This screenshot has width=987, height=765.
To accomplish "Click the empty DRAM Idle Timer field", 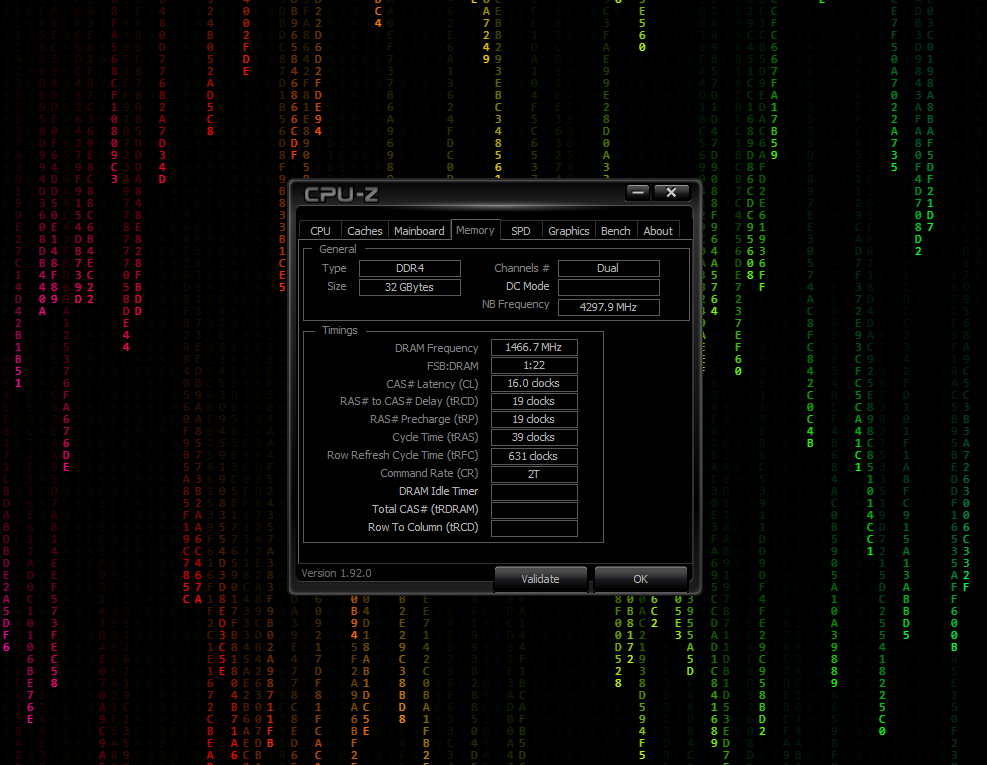I will pos(534,492).
